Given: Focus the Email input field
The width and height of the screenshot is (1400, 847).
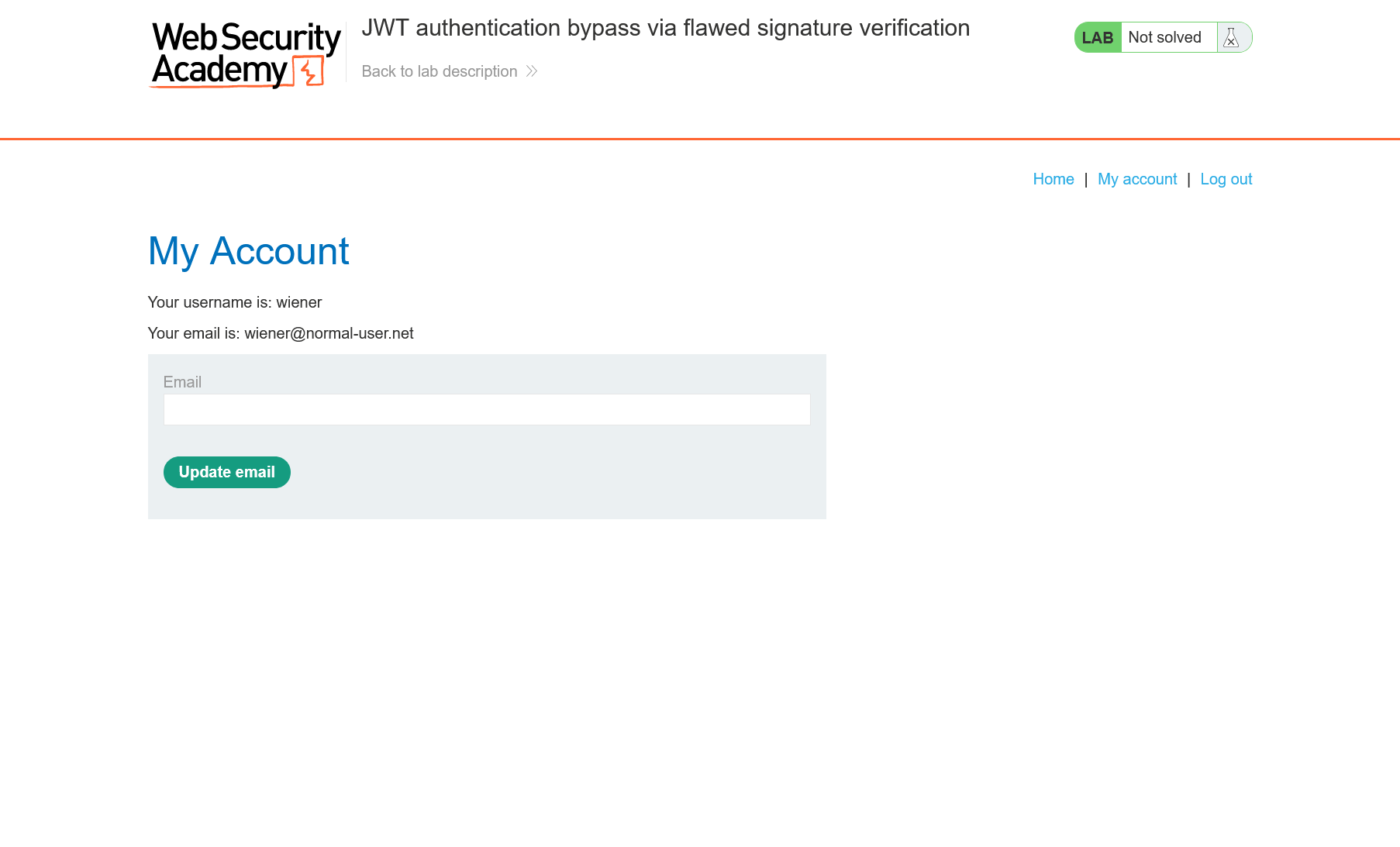Looking at the screenshot, I should [487, 409].
